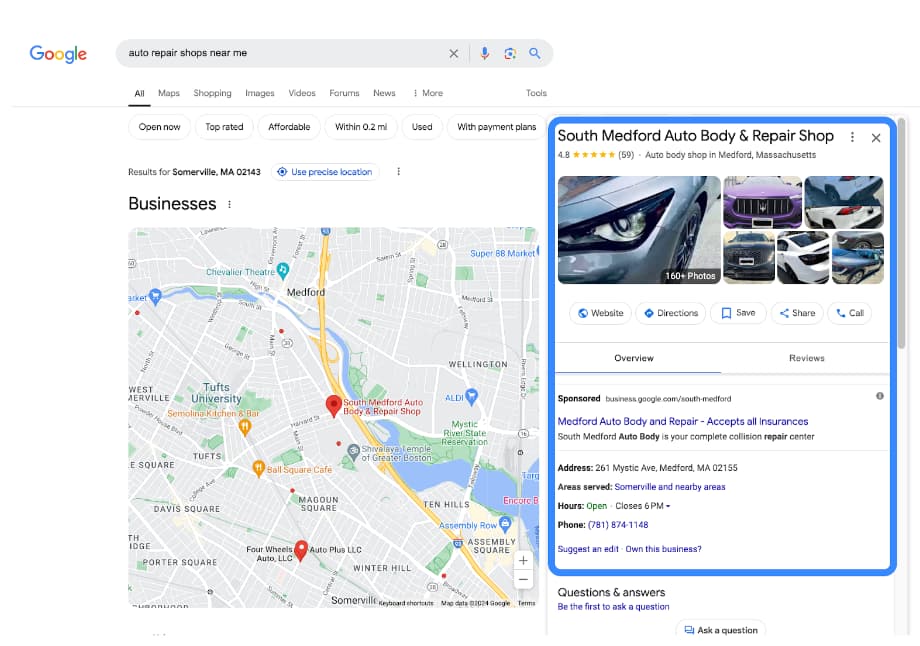Share the business listing

(797, 313)
